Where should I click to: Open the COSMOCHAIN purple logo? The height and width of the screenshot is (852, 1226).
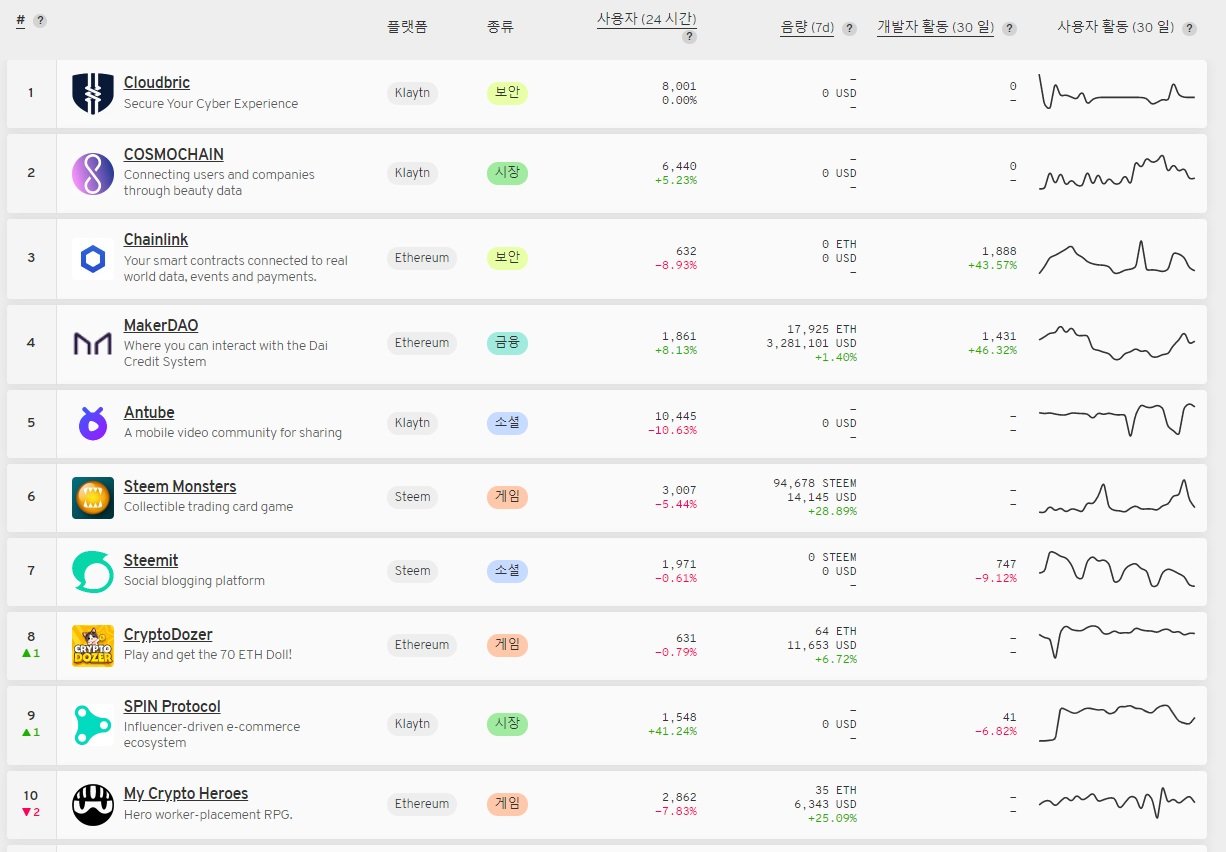coord(93,173)
